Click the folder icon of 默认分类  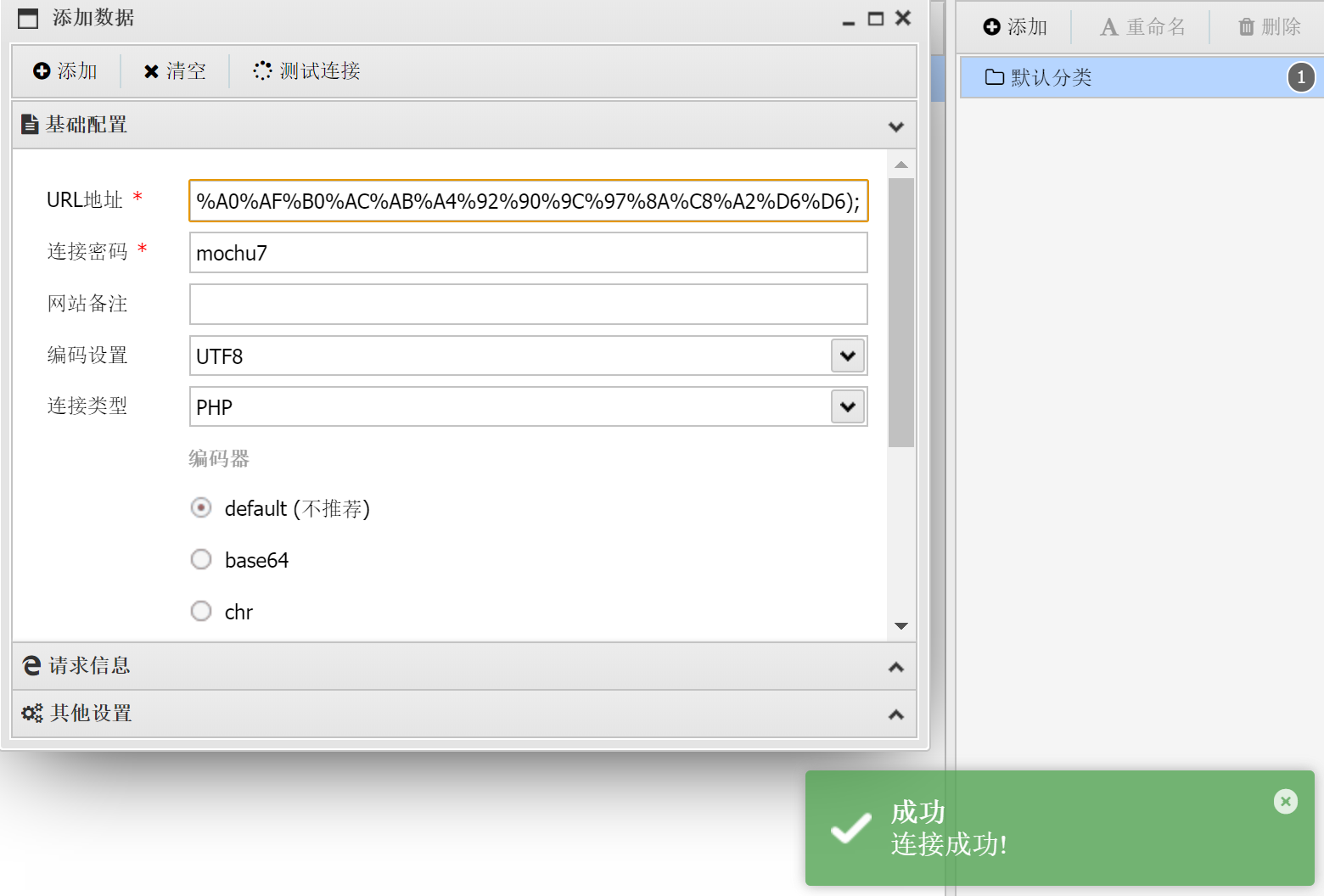(x=995, y=77)
